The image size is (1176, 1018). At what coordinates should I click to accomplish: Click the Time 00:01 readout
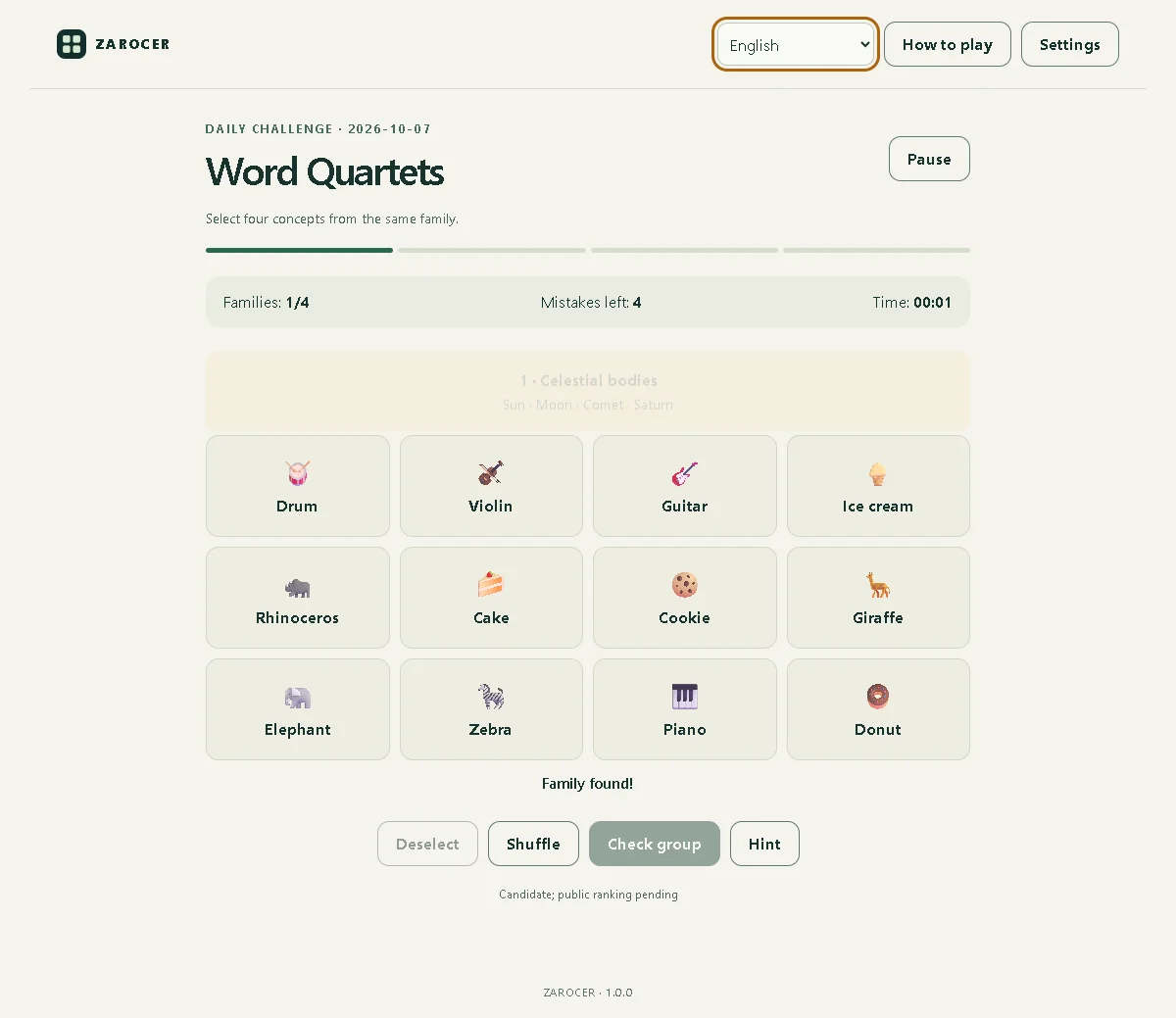point(911,303)
